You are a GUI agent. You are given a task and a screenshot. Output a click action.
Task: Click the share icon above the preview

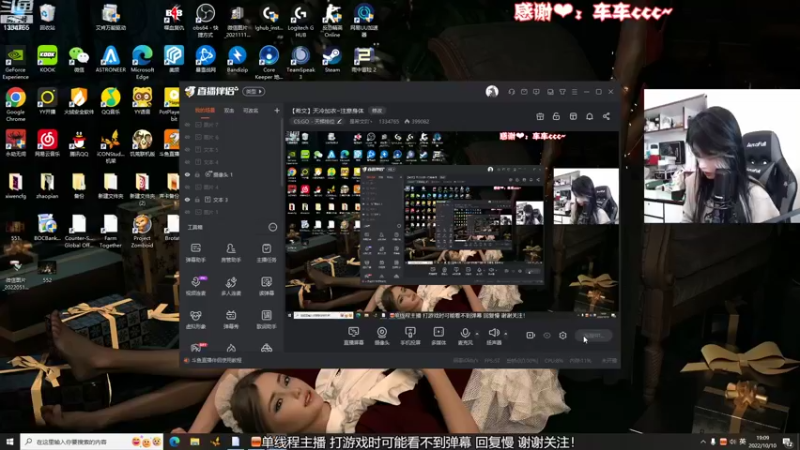click(x=606, y=116)
